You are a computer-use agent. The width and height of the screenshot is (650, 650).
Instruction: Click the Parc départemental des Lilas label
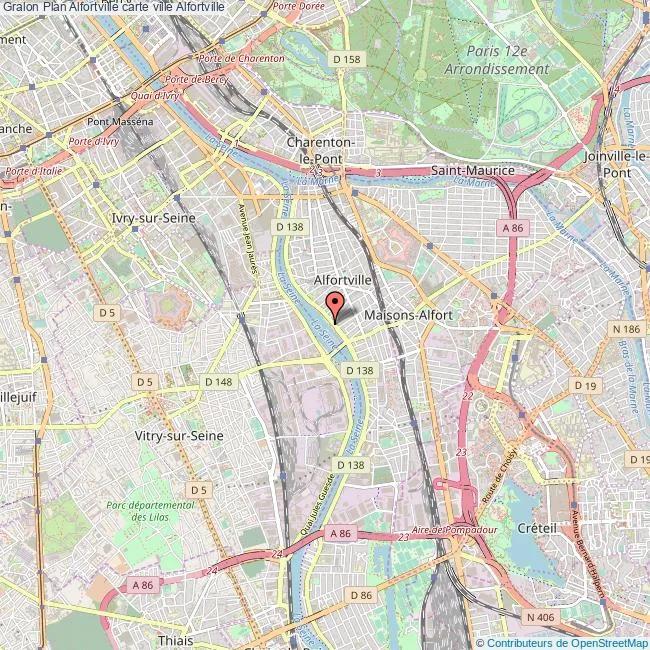[150, 511]
